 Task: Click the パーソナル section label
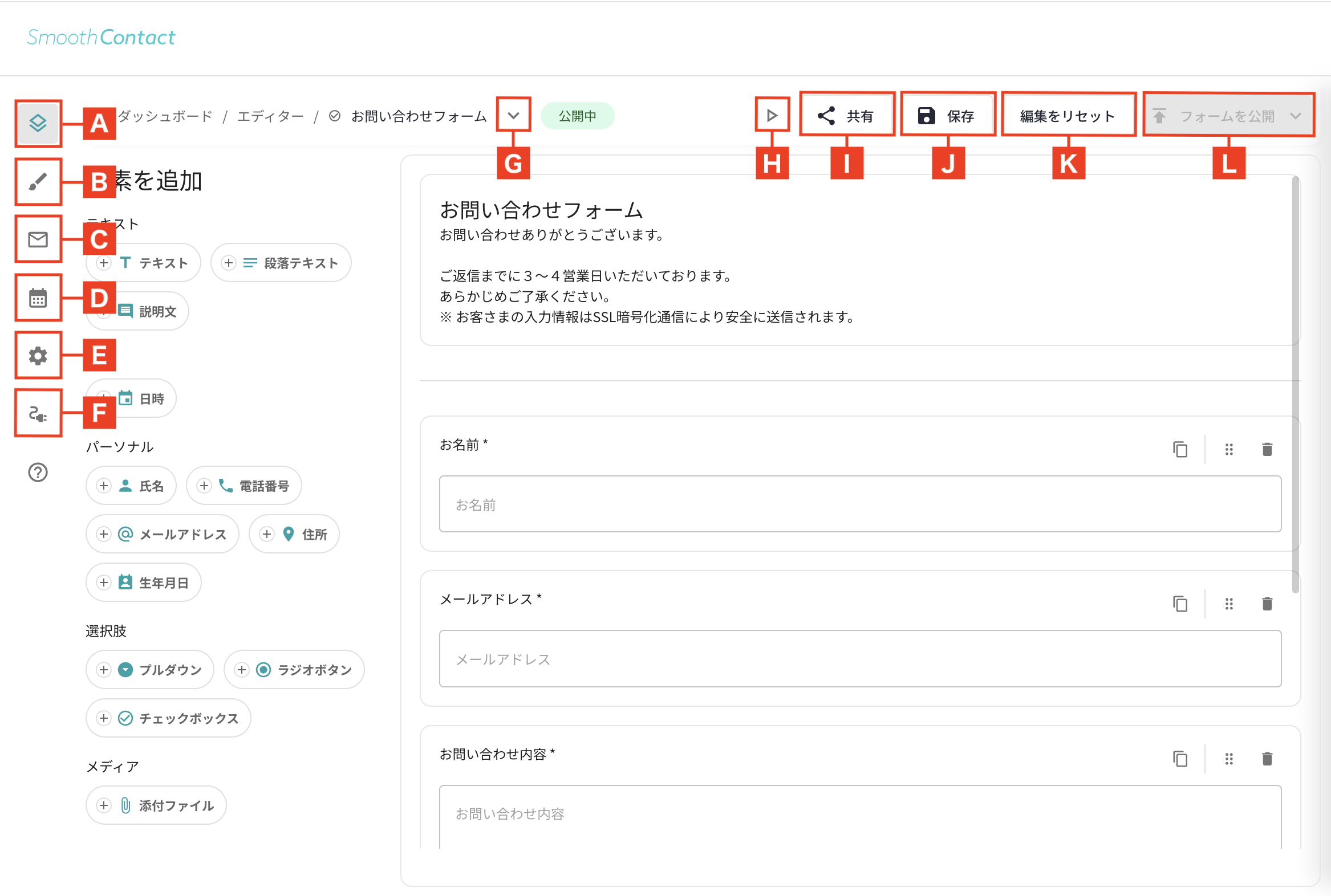click(120, 447)
